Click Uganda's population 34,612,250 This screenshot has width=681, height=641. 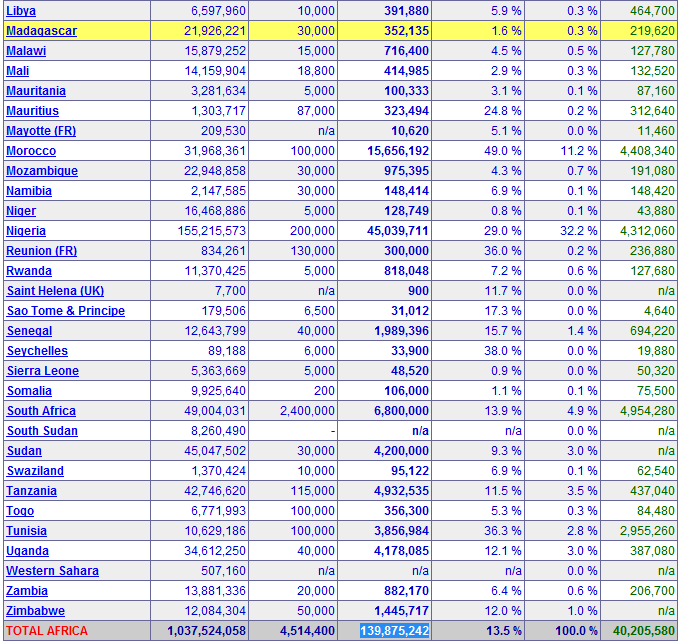pyautogui.click(x=215, y=550)
